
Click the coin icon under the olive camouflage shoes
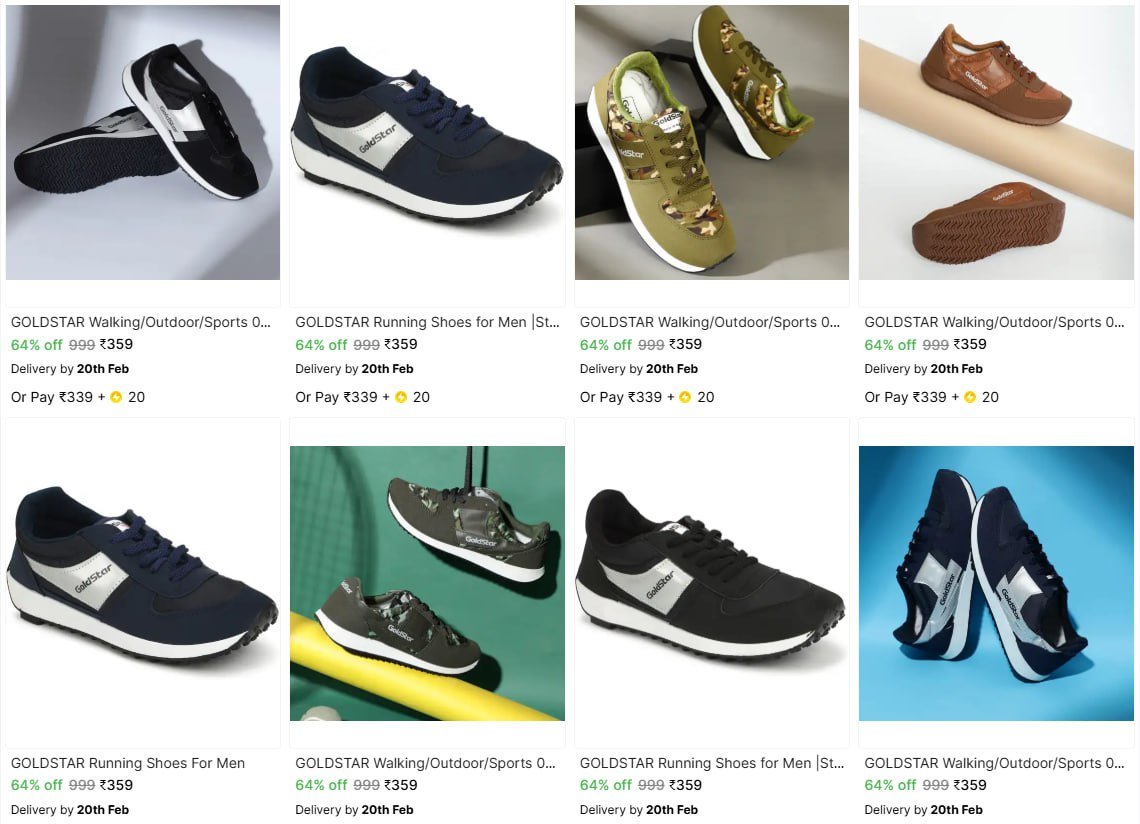point(685,397)
